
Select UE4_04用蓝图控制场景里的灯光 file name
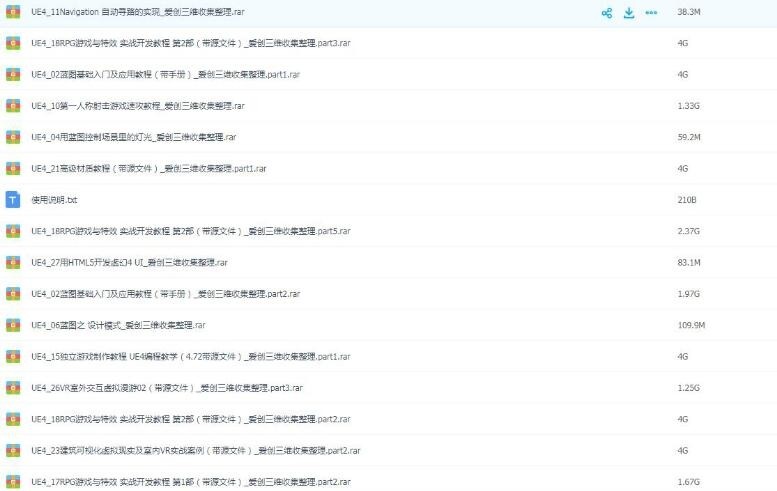(x=134, y=137)
